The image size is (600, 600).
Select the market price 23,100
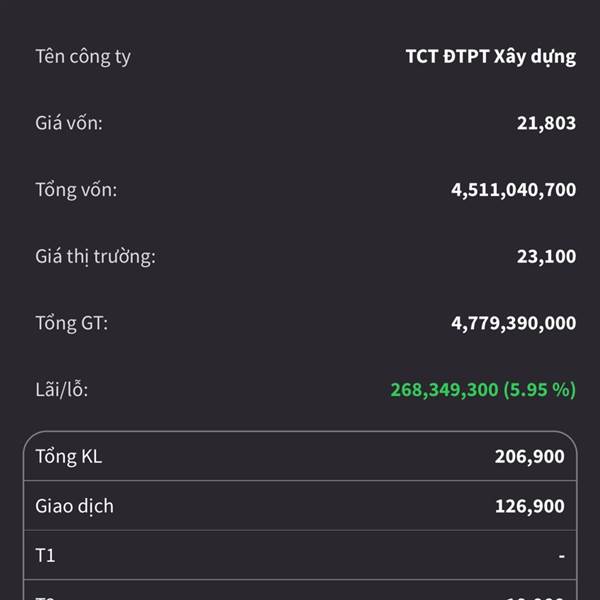pyautogui.click(x=546, y=256)
